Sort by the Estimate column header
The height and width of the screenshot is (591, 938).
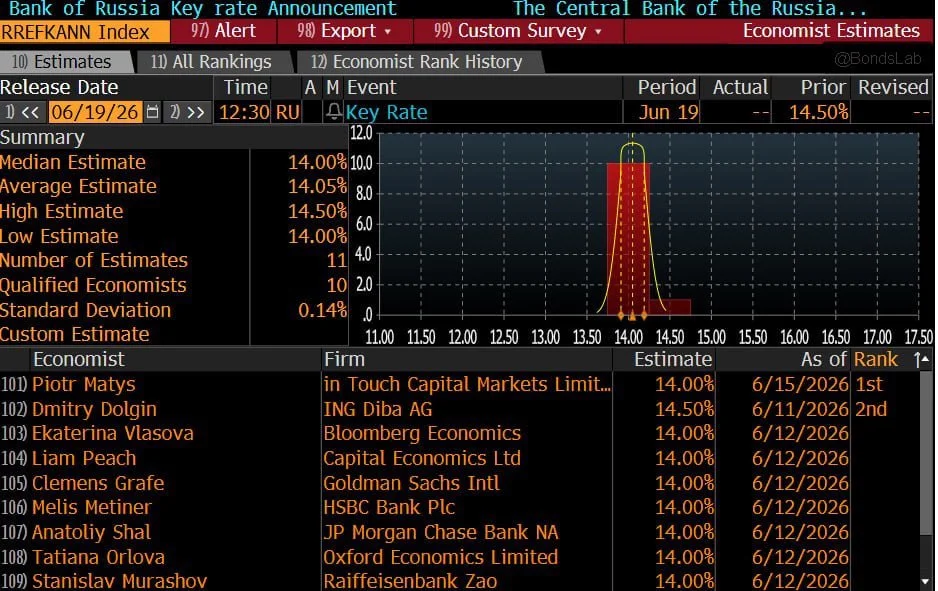(672, 359)
